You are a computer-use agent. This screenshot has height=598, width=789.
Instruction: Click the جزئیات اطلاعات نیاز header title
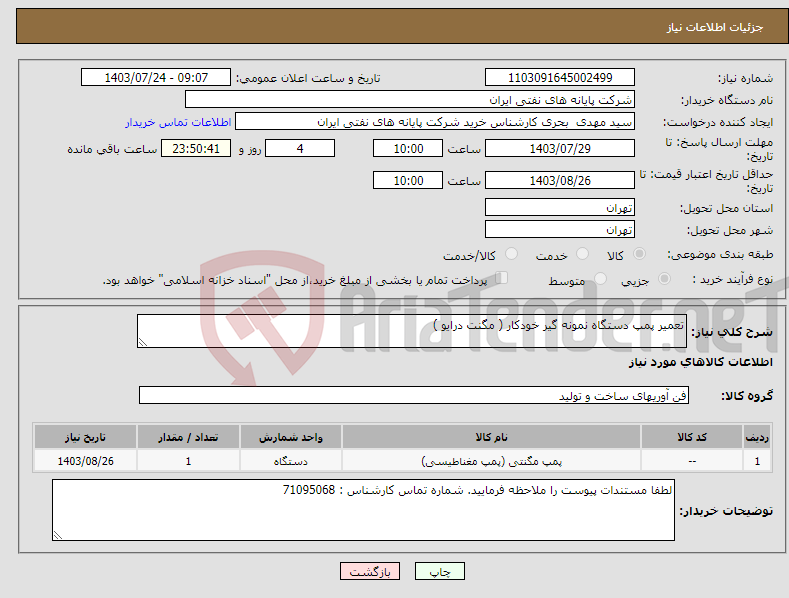tap(715, 27)
